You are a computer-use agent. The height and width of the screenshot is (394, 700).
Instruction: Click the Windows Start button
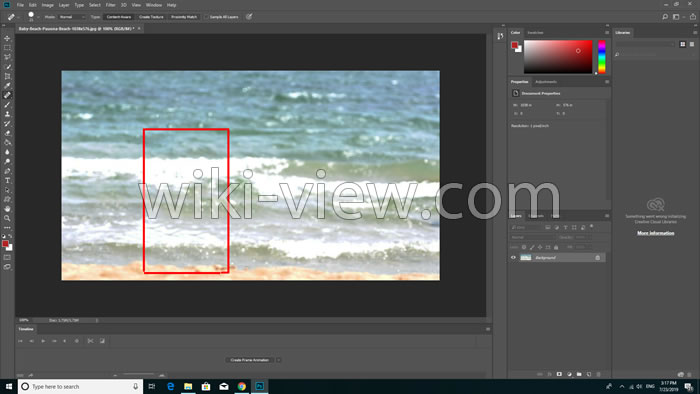click(x=9, y=386)
